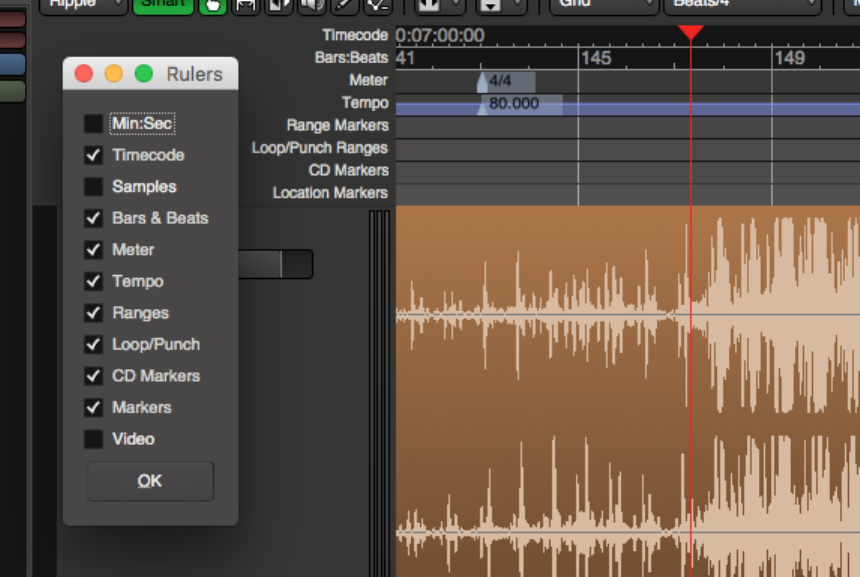The height and width of the screenshot is (577, 860).
Task: Zoom the Rulers dialog with green button
Action: 144,73
